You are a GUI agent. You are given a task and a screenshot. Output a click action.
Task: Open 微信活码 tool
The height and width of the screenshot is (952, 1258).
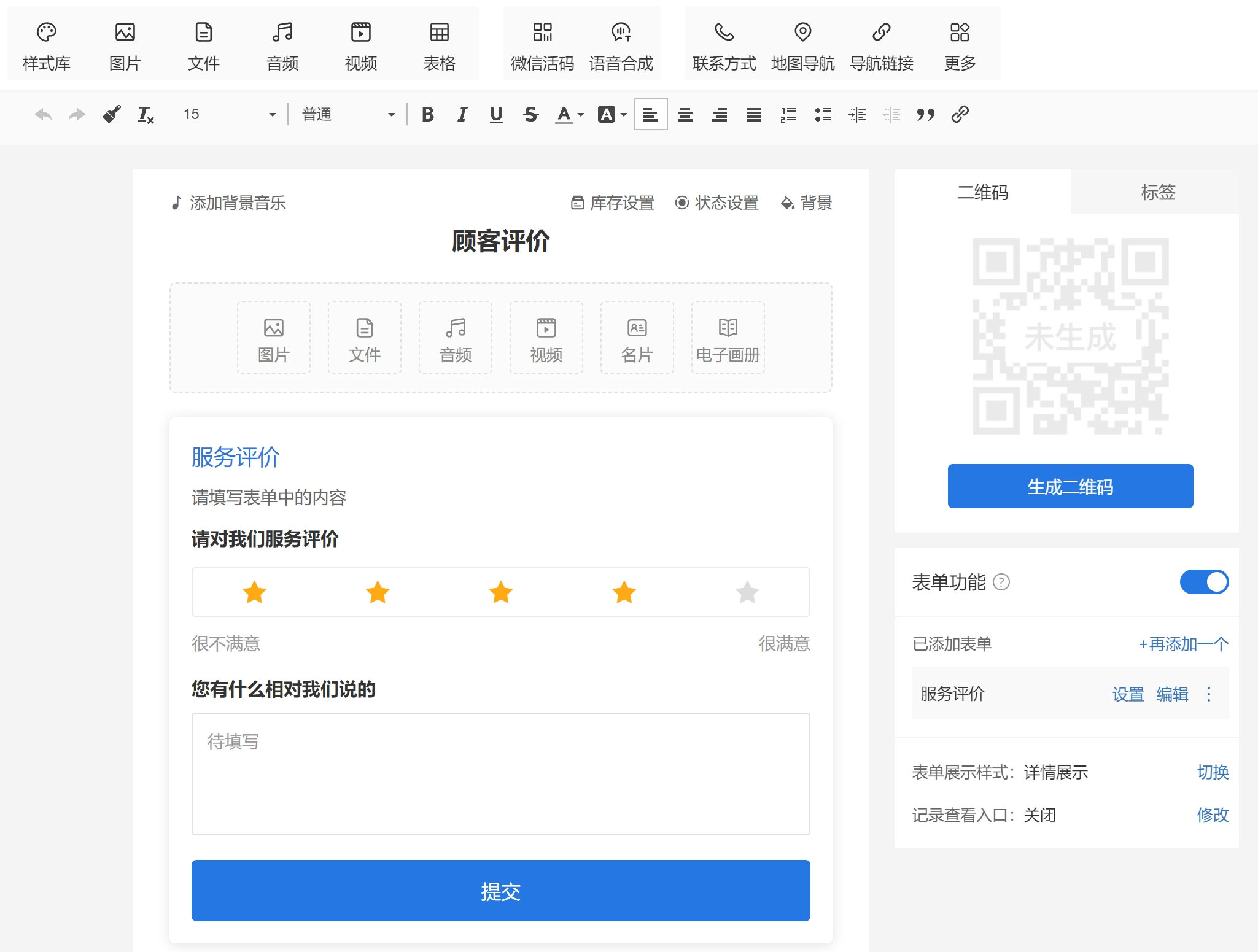543,46
